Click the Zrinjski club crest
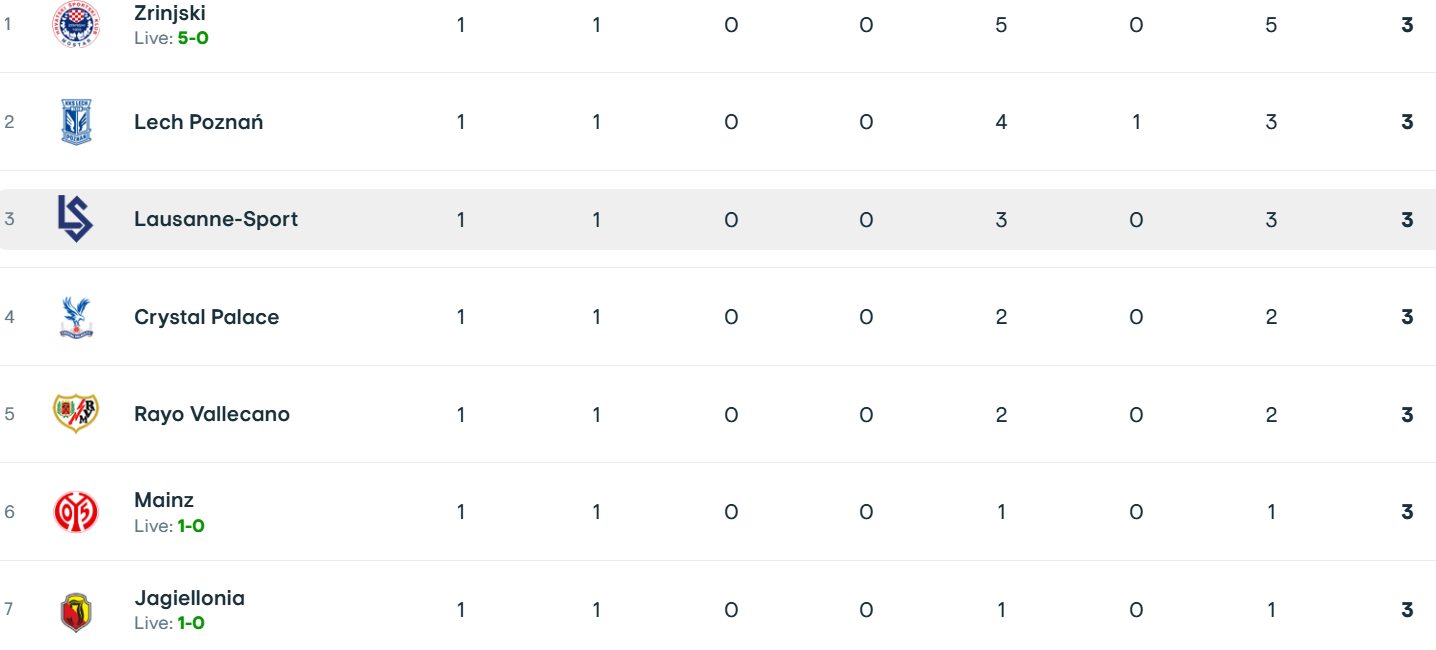 pyautogui.click(x=76, y=24)
